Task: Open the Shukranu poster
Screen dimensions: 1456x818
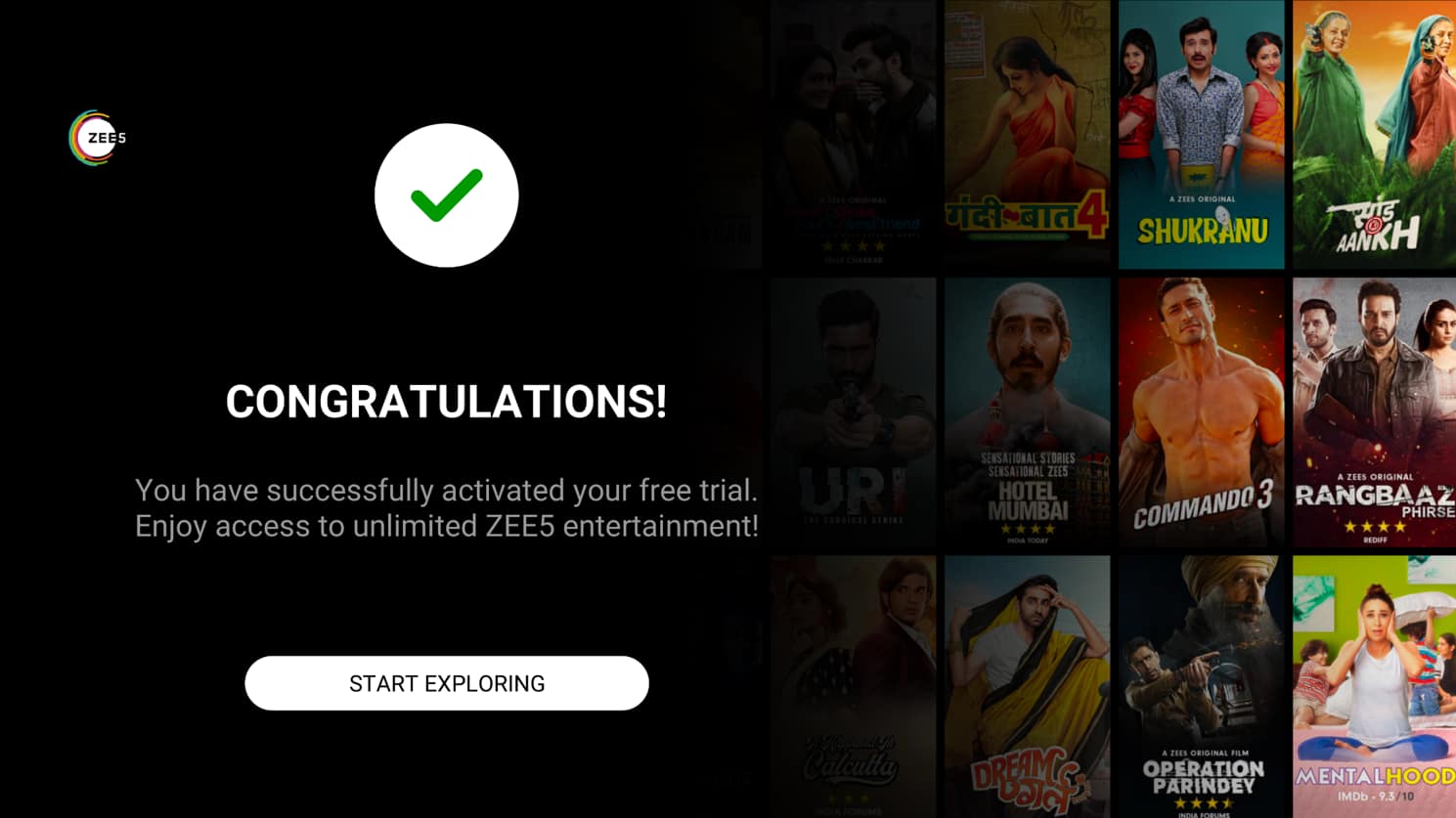Action: (x=1201, y=135)
